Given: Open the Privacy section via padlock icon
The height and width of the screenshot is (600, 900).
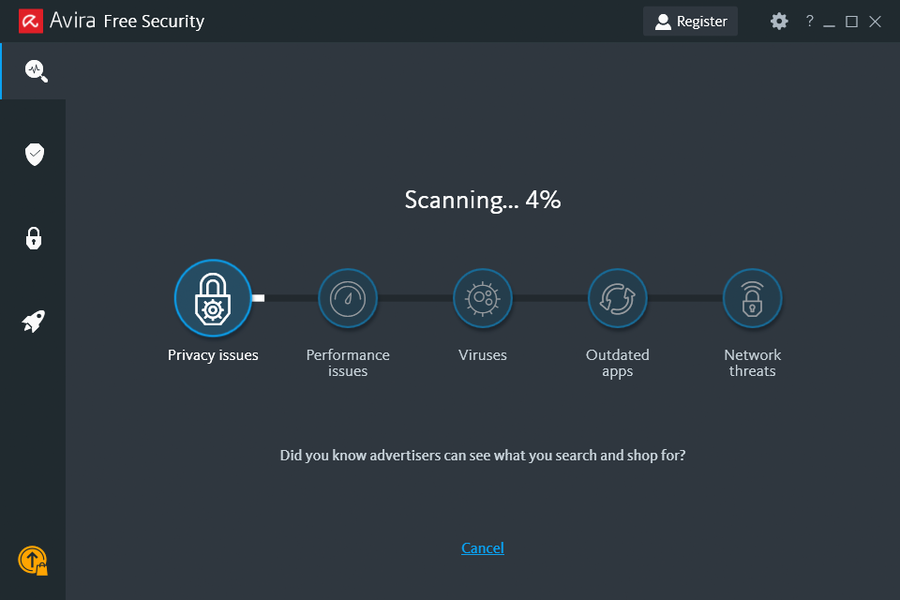Looking at the screenshot, I should click(x=33, y=238).
